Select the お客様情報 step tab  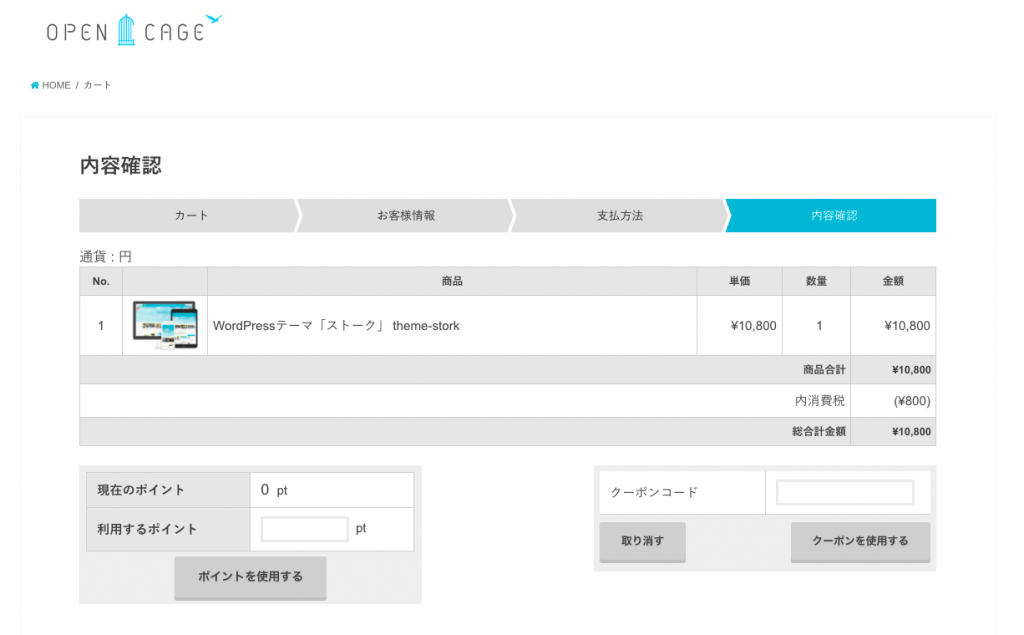click(x=406, y=216)
